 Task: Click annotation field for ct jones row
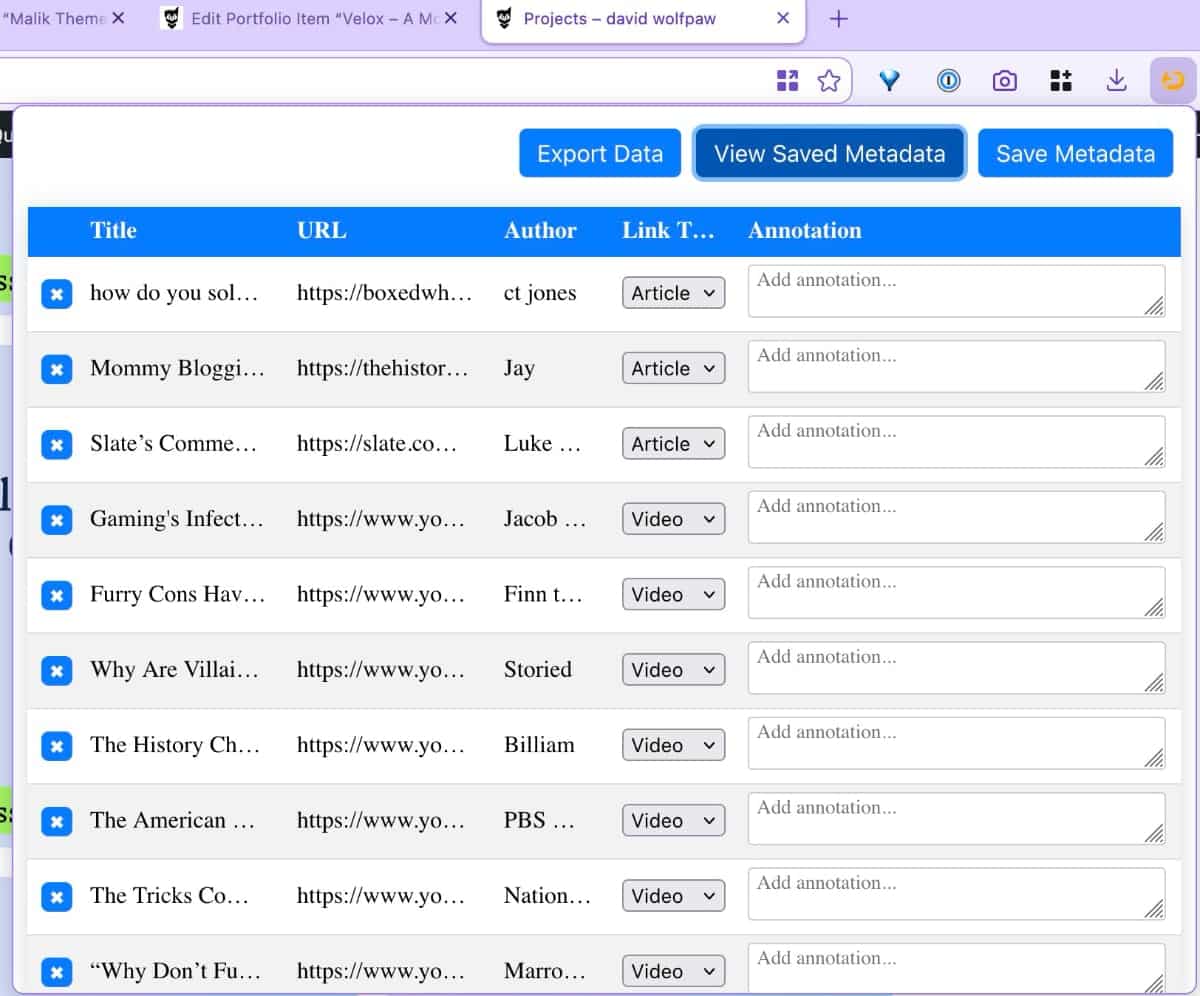click(956, 291)
